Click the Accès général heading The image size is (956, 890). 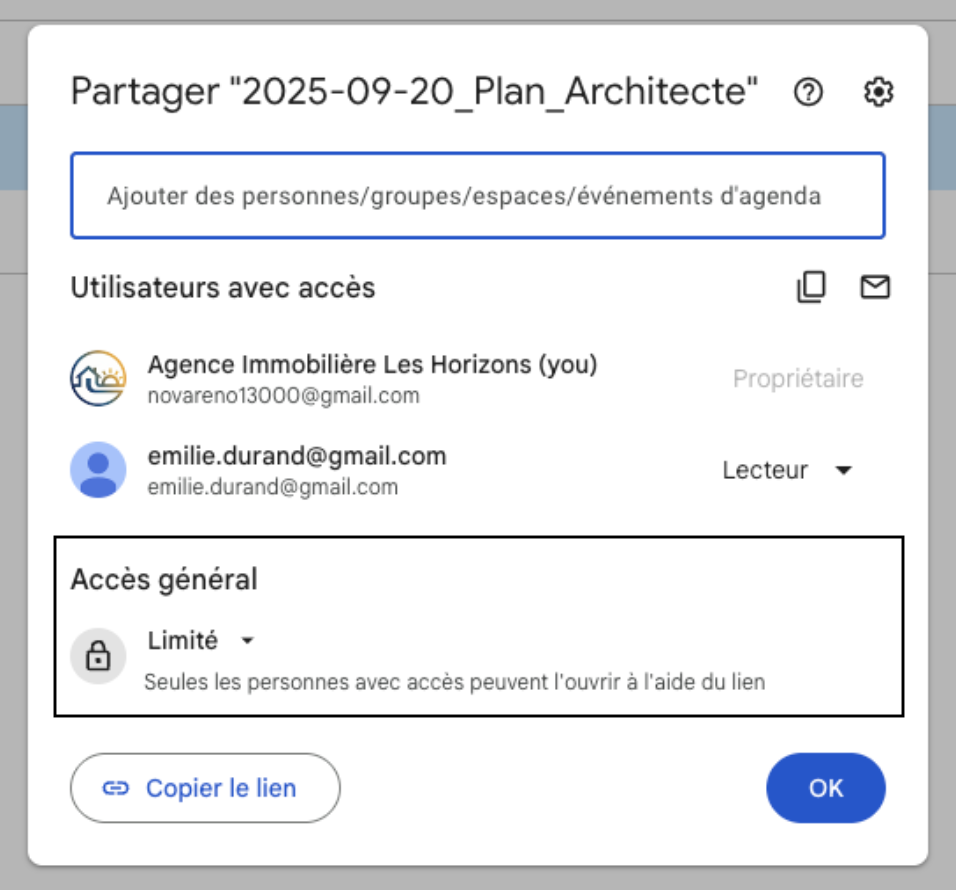164,579
